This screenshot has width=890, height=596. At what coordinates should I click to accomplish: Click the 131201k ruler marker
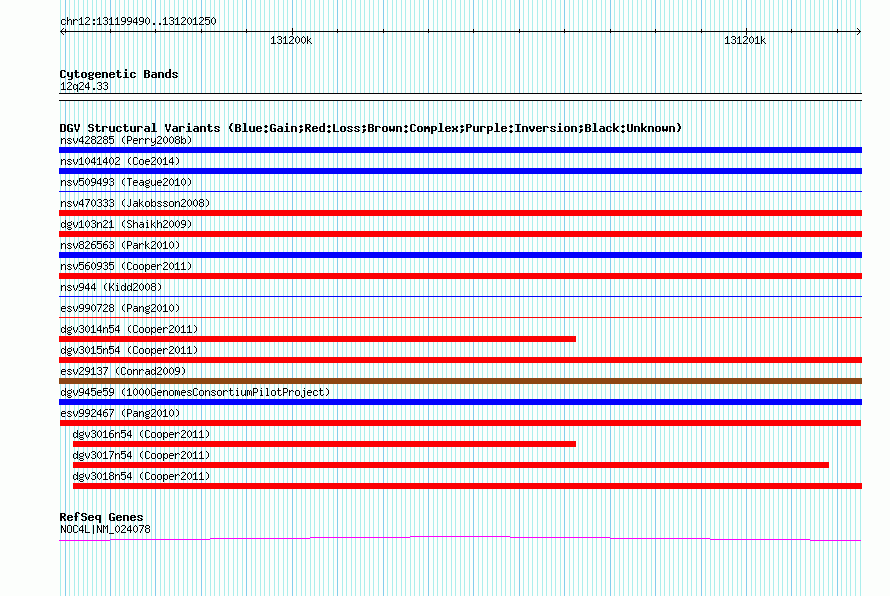745,40
